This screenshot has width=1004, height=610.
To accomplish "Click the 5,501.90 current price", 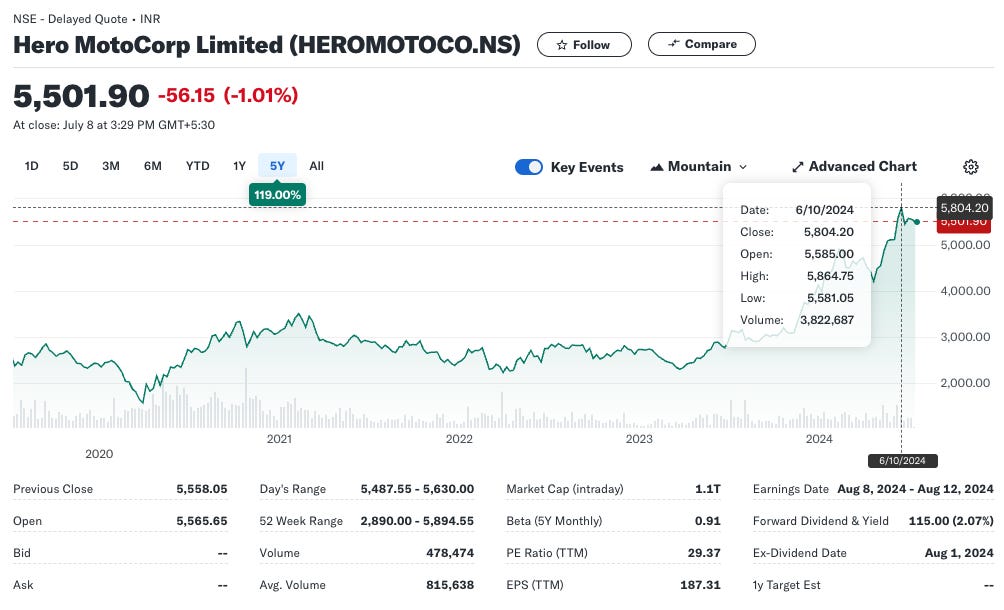I will (81, 96).
